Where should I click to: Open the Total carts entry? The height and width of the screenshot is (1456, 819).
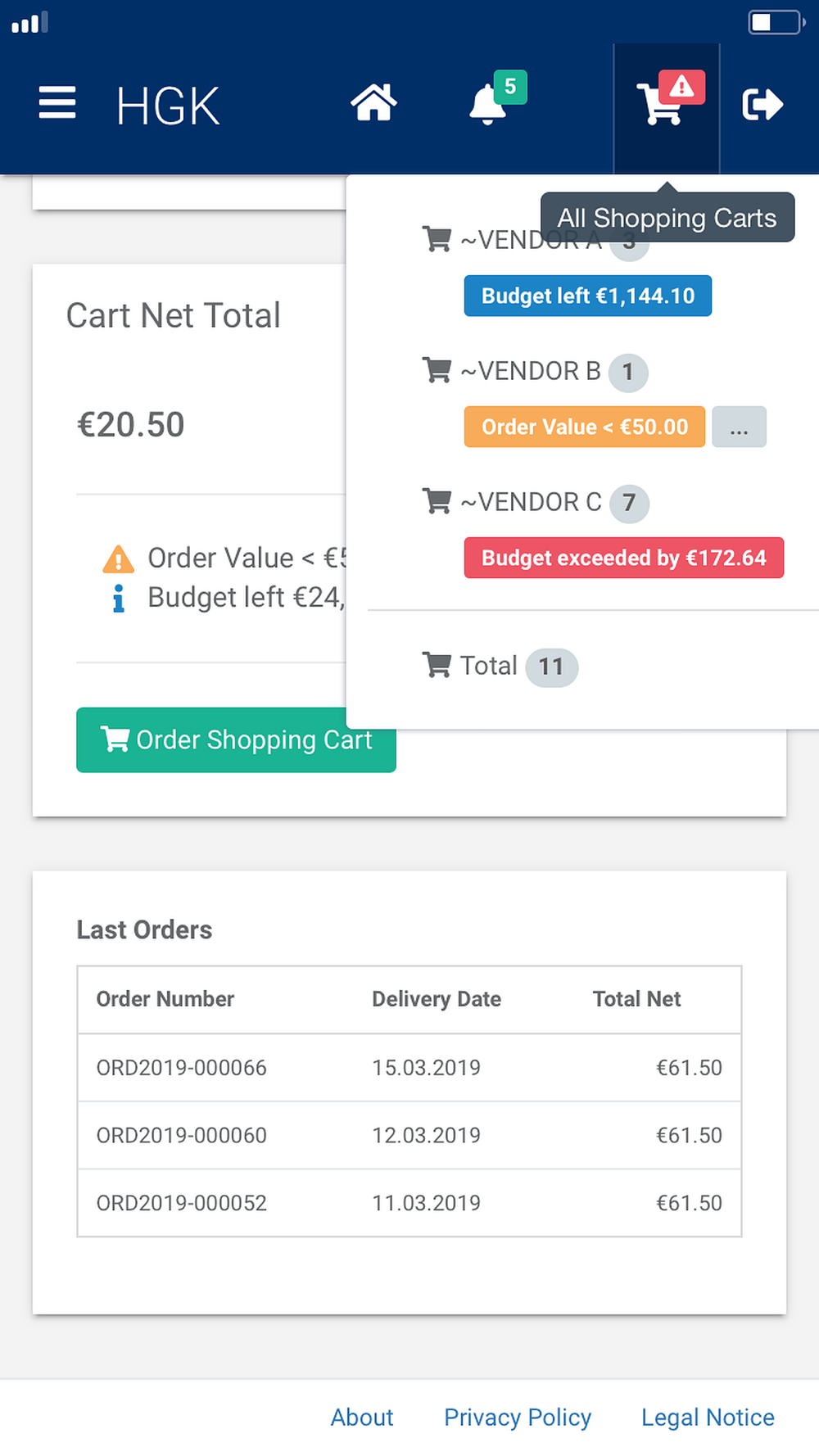[x=489, y=666]
